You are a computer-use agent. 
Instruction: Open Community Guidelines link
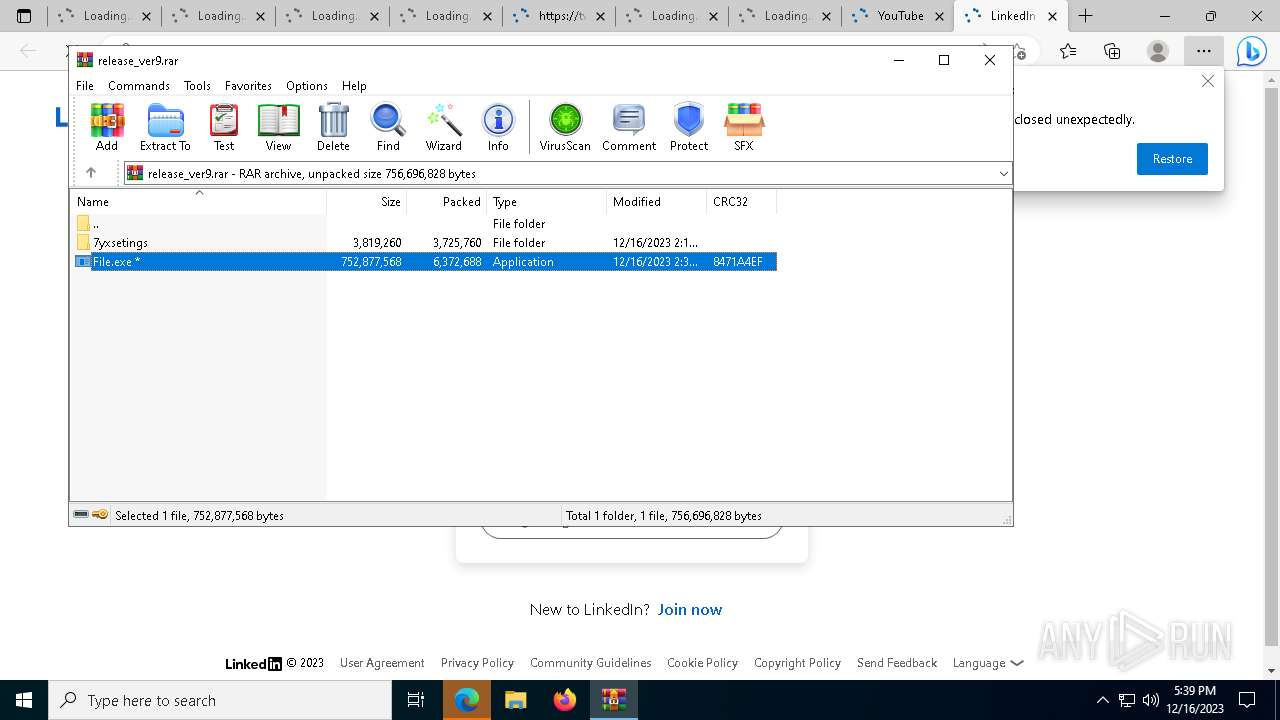[591, 663]
